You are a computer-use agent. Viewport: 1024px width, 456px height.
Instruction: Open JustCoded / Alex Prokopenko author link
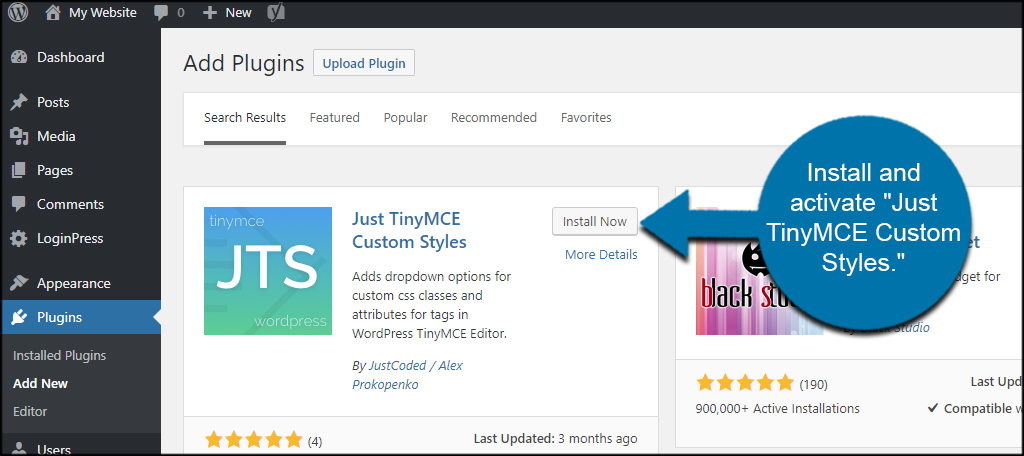408,375
